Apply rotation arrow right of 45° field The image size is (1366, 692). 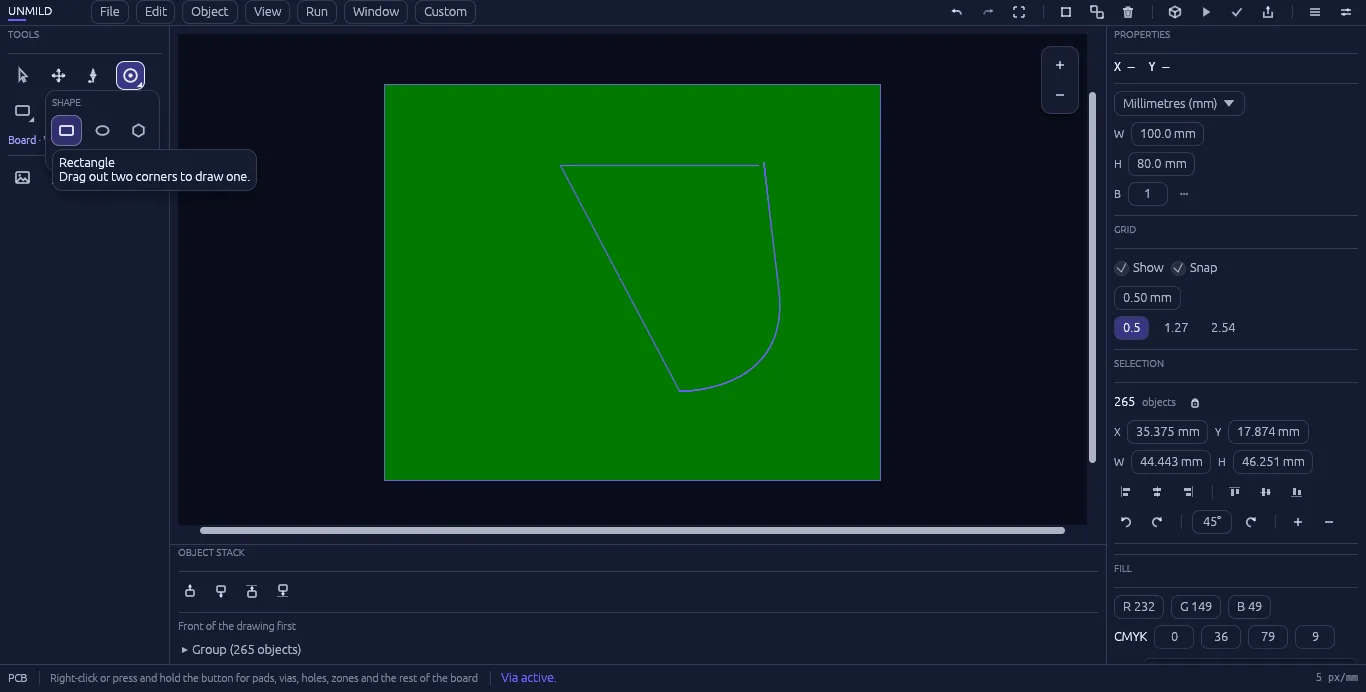pos(1251,522)
